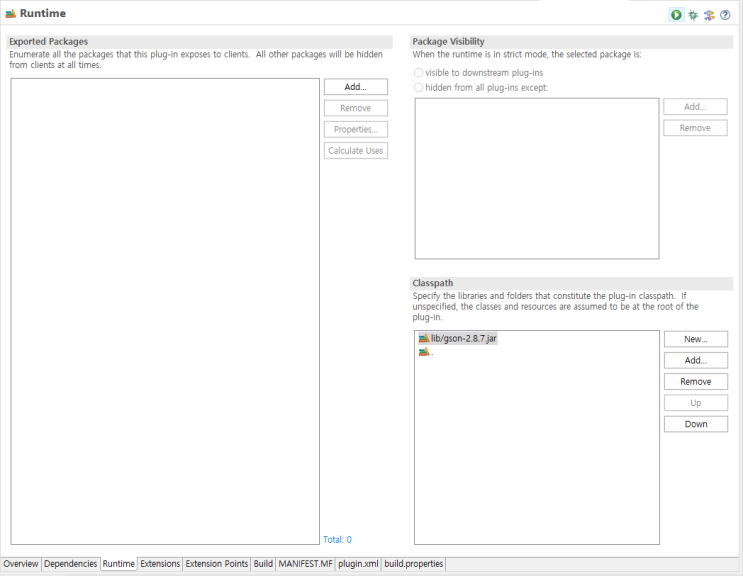Select the Runtime tab
The width and height of the screenshot is (743, 576).
point(118,564)
